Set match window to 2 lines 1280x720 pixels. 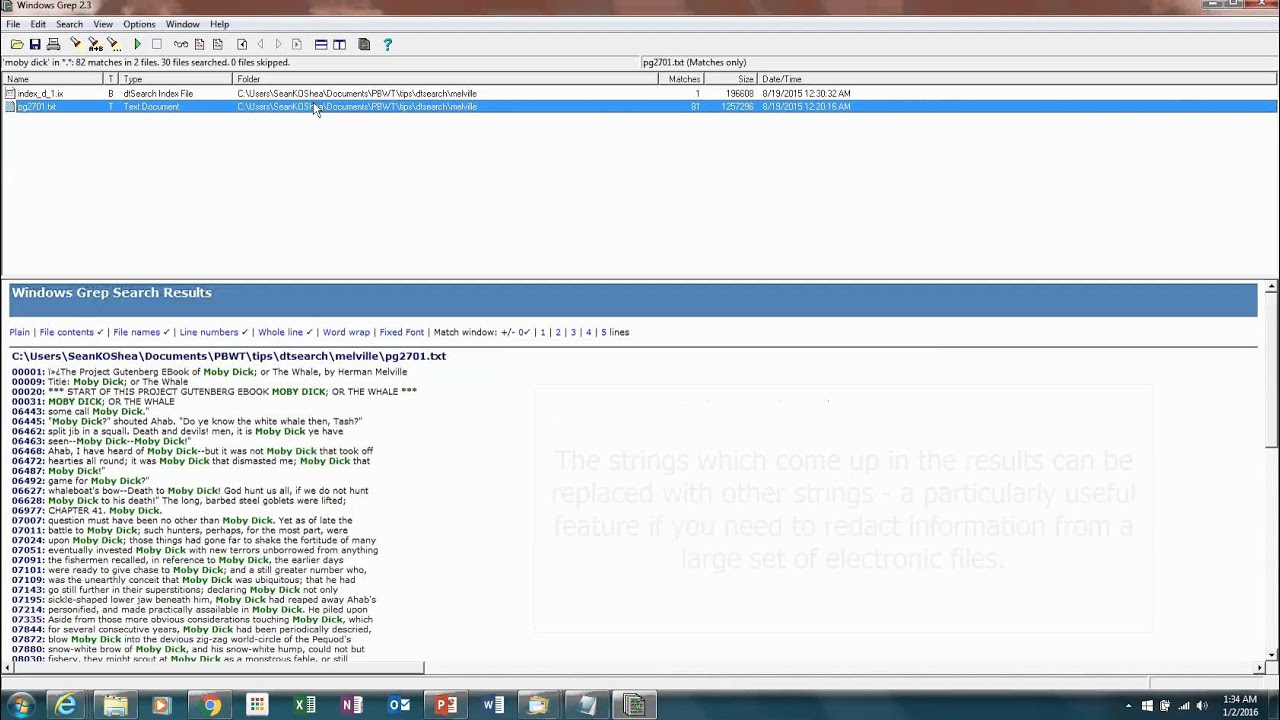pyautogui.click(x=558, y=332)
